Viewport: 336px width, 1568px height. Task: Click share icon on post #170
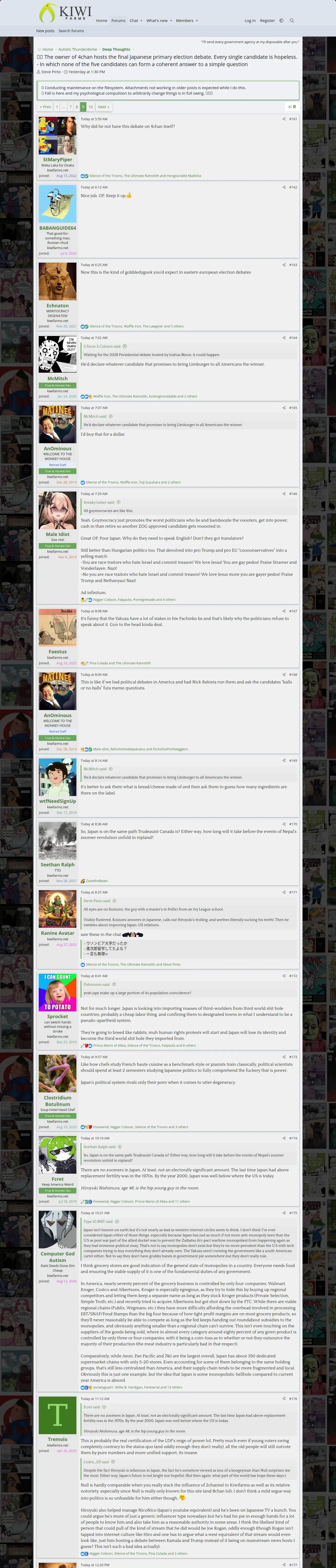[284, 824]
